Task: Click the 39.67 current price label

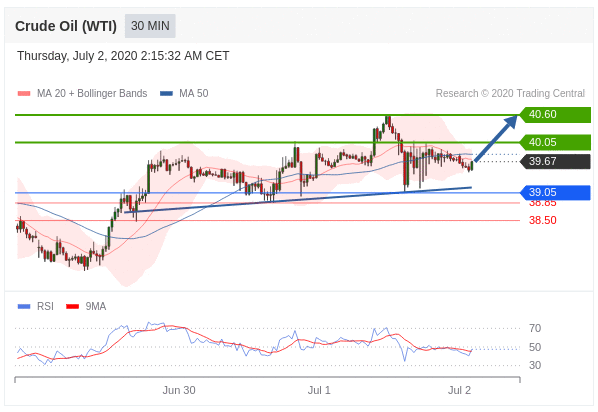Action: [x=556, y=161]
